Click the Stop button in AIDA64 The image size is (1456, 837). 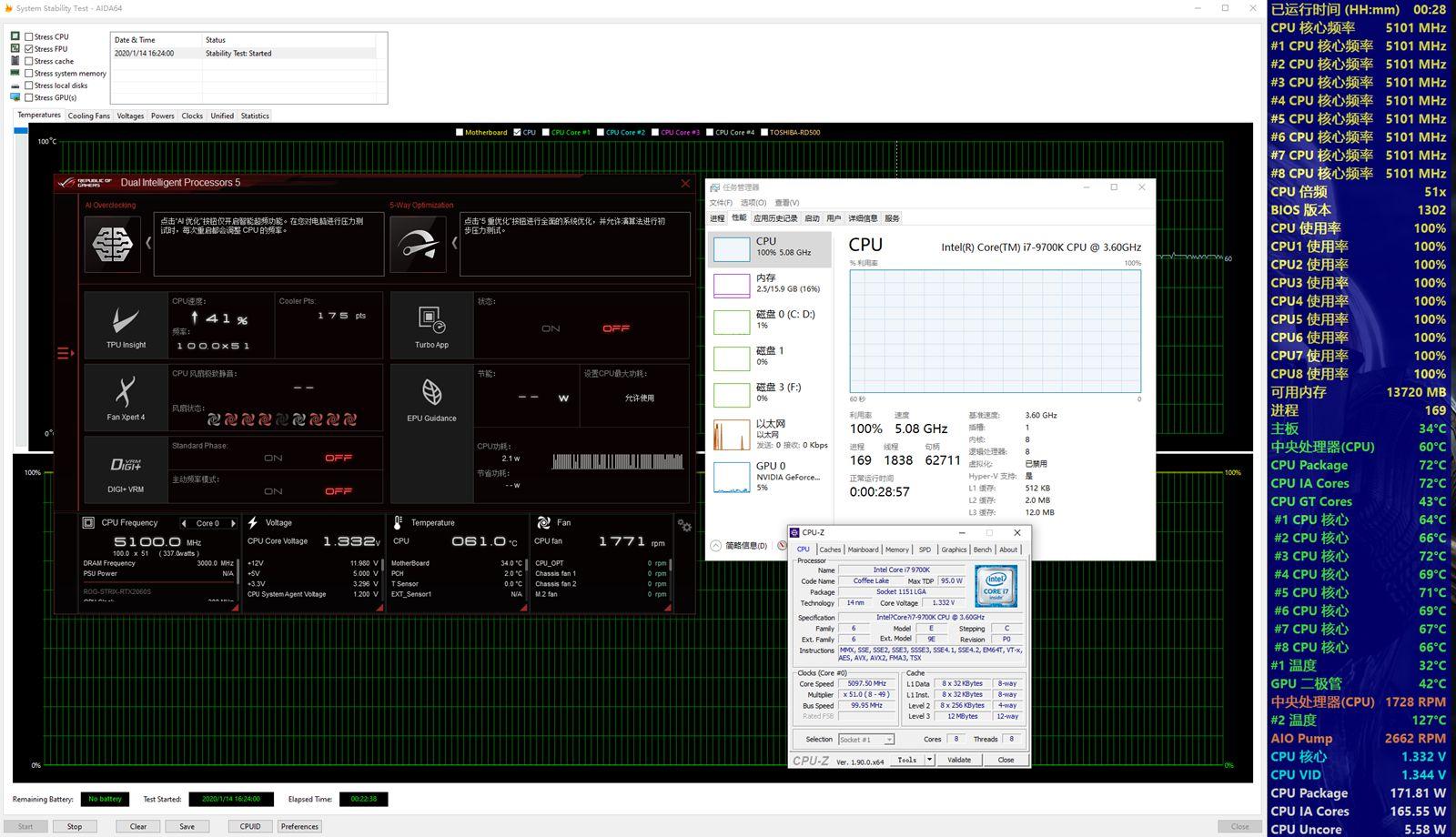[75, 826]
